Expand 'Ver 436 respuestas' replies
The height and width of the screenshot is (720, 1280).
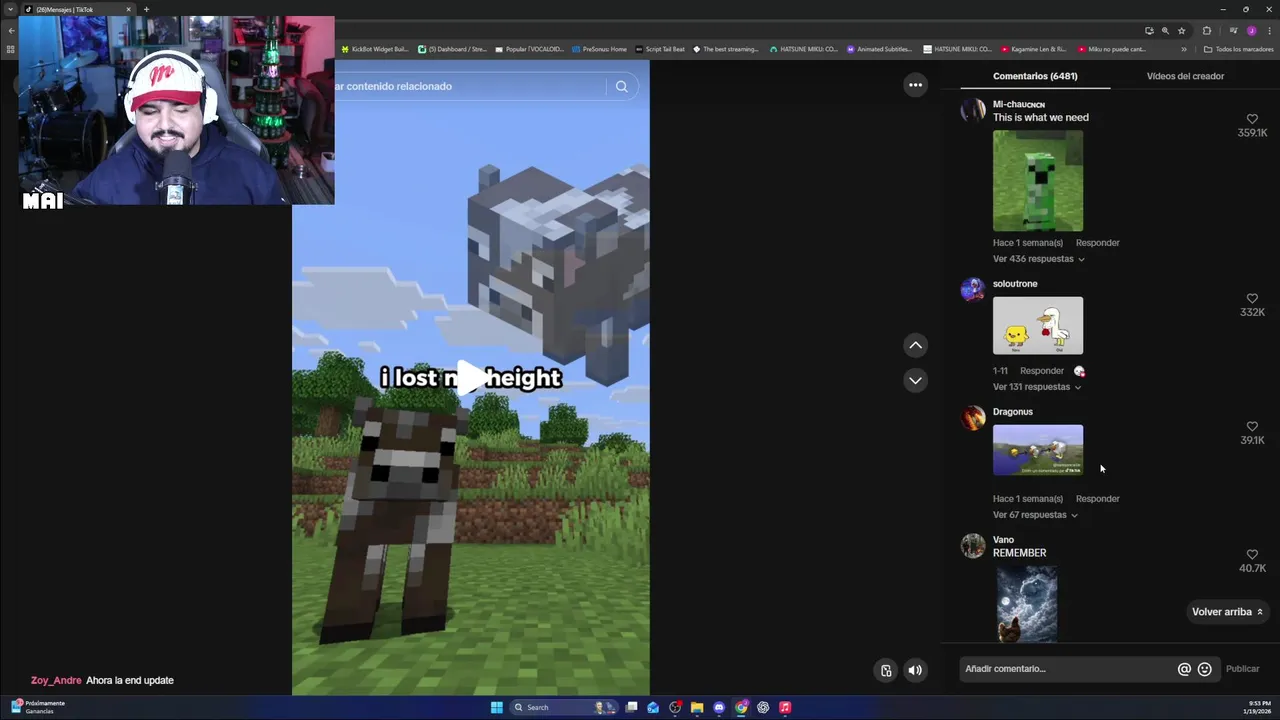click(1038, 259)
